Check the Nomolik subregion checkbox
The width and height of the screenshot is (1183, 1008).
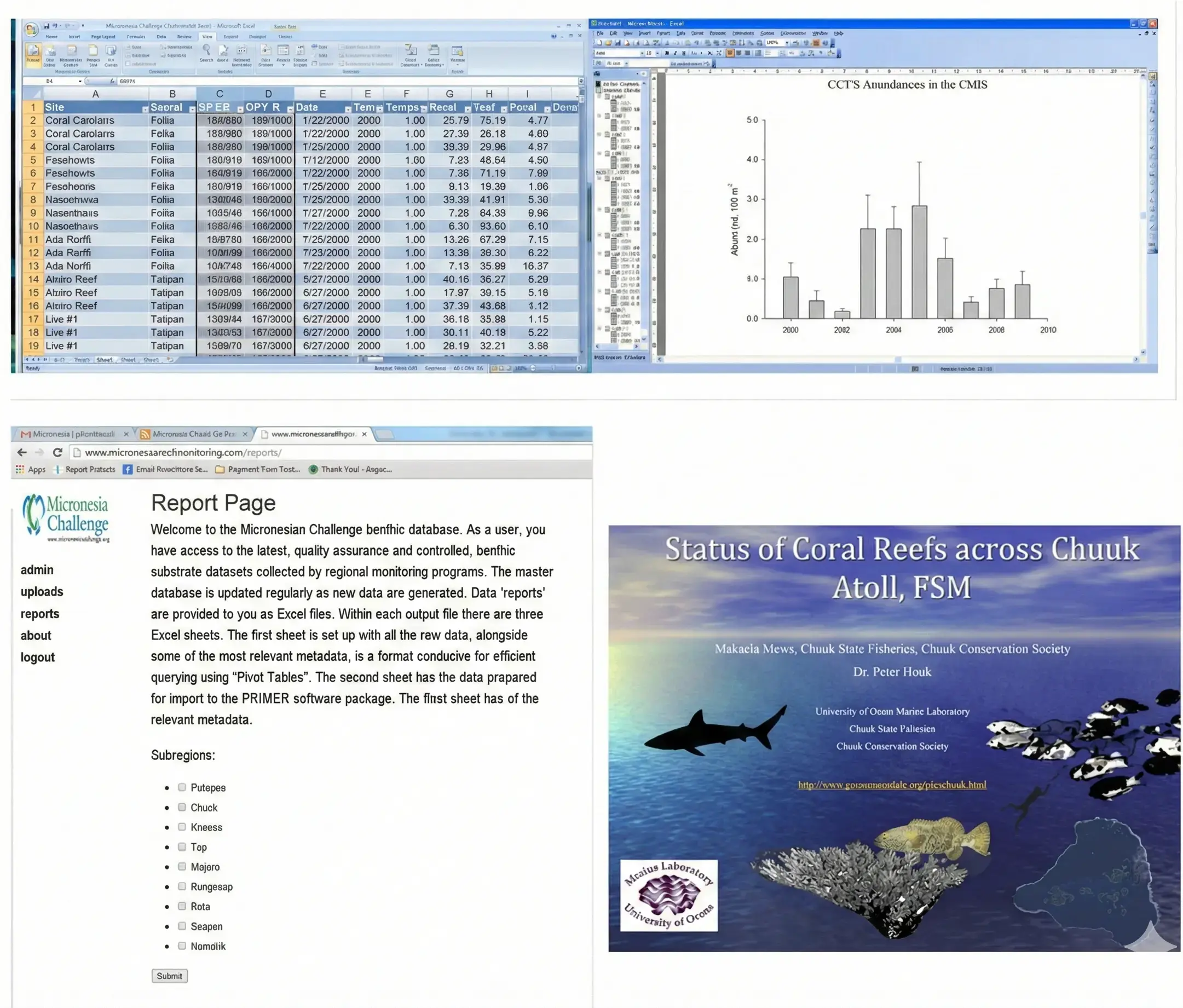[x=182, y=946]
